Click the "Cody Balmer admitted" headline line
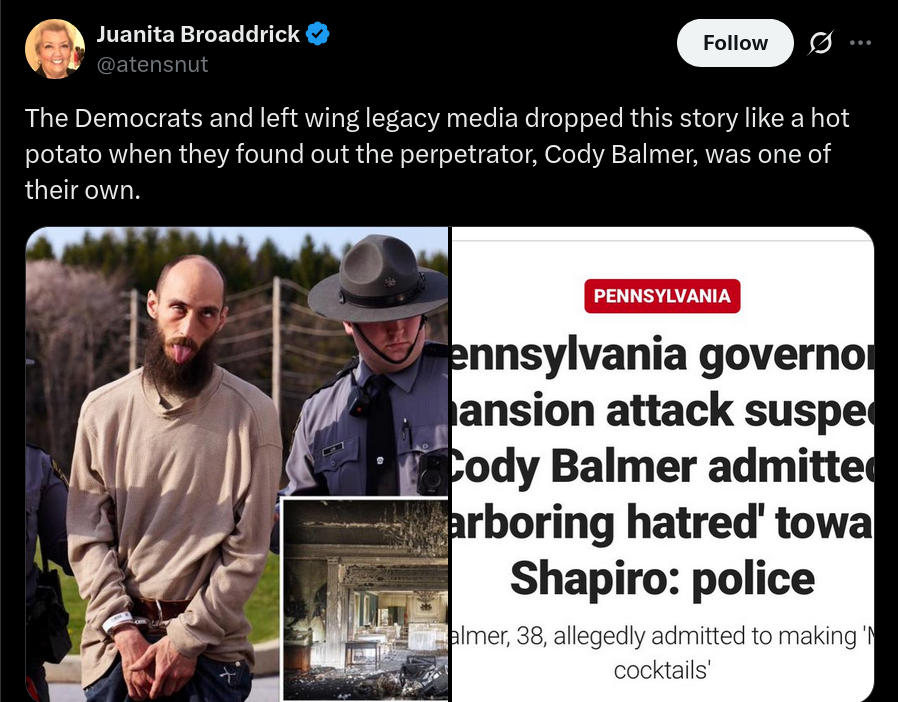 [x=660, y=467]
